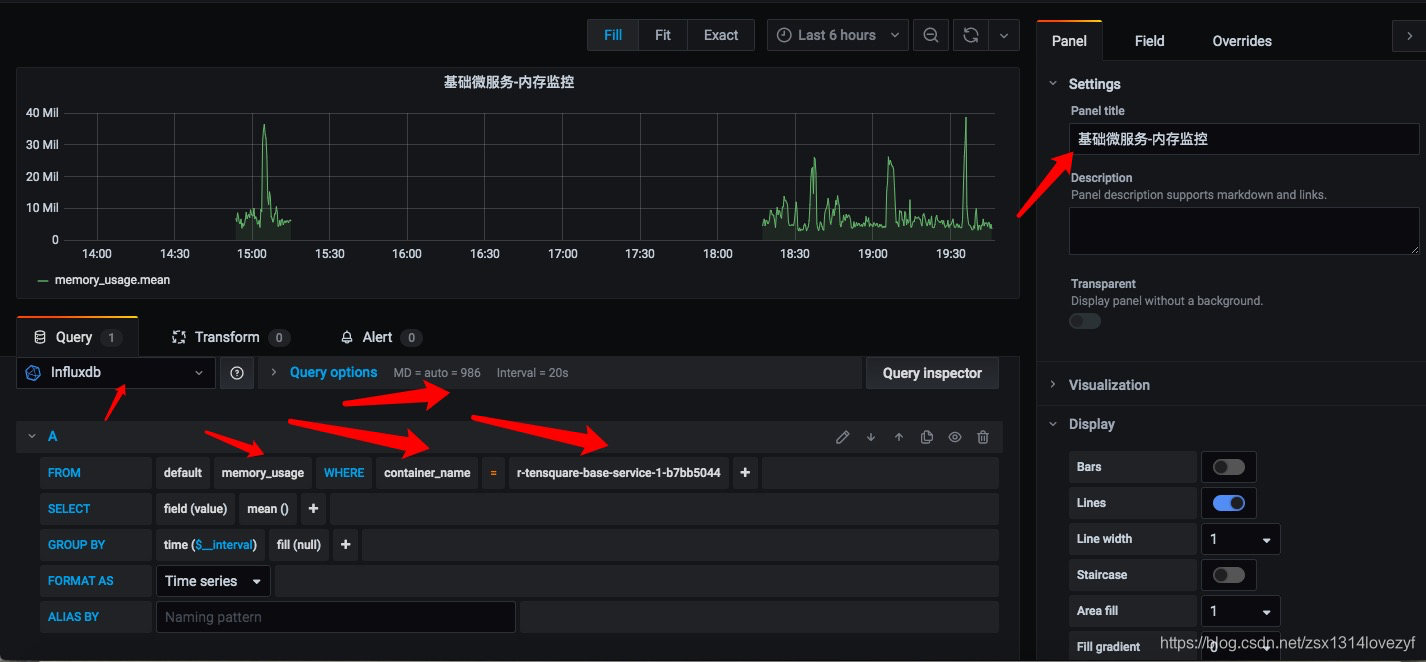Screen dimensions: 1426x662
Task: Toggle the Lines switch off
Action: coord(1229,503)
